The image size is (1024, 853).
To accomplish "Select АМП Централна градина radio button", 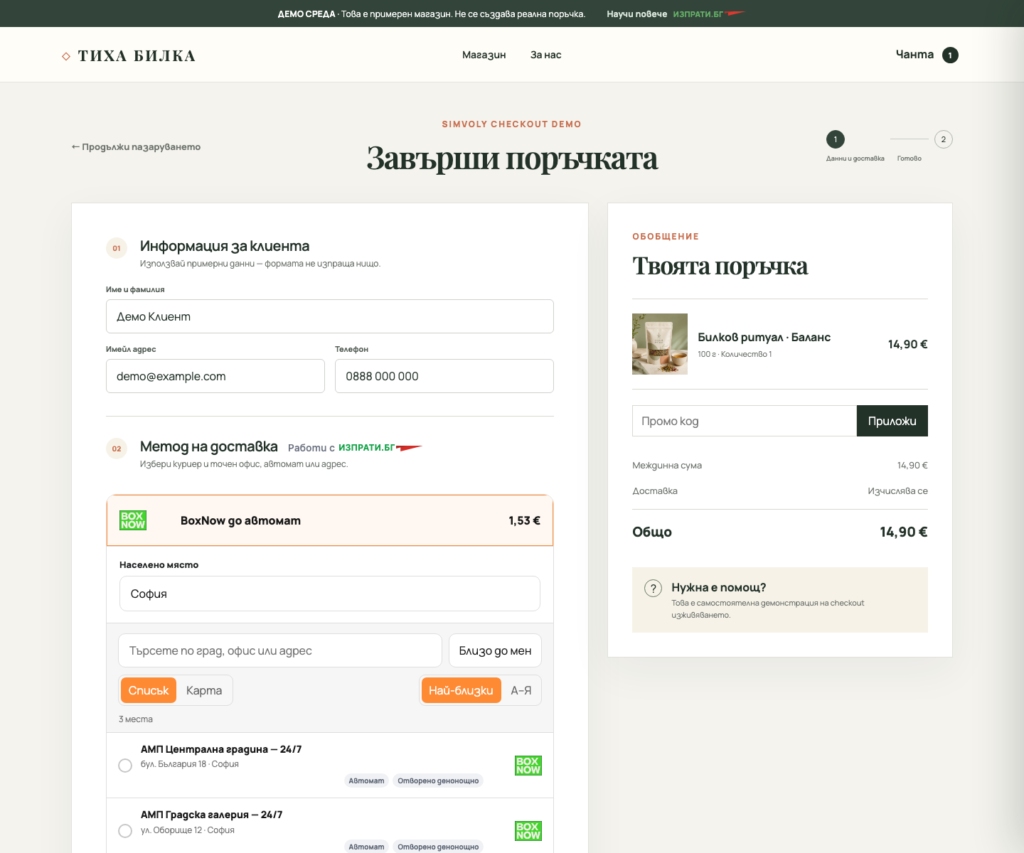I will point(125,765).
